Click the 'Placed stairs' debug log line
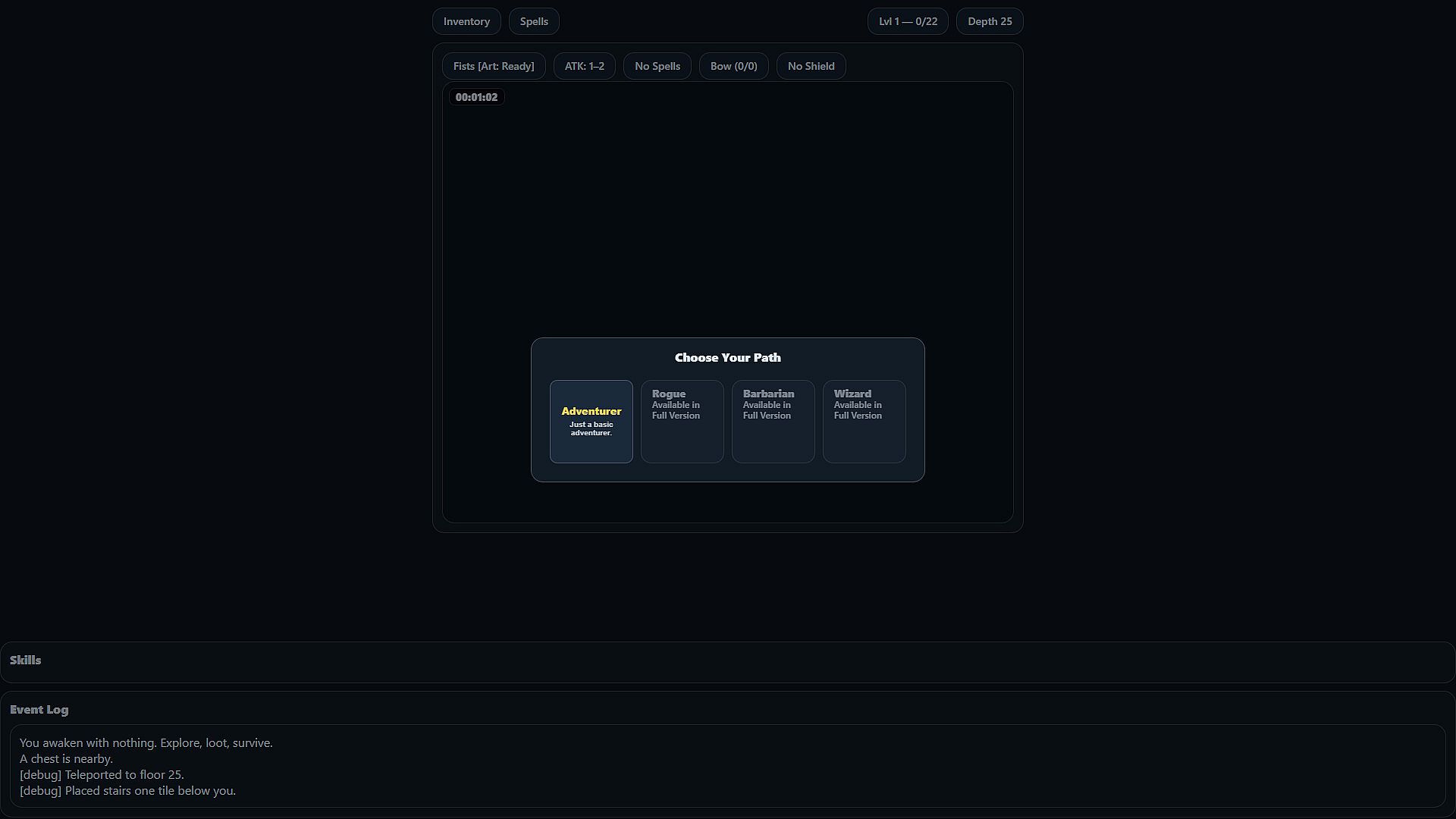This screenshot has width=1456, height=819. [127, 790]
